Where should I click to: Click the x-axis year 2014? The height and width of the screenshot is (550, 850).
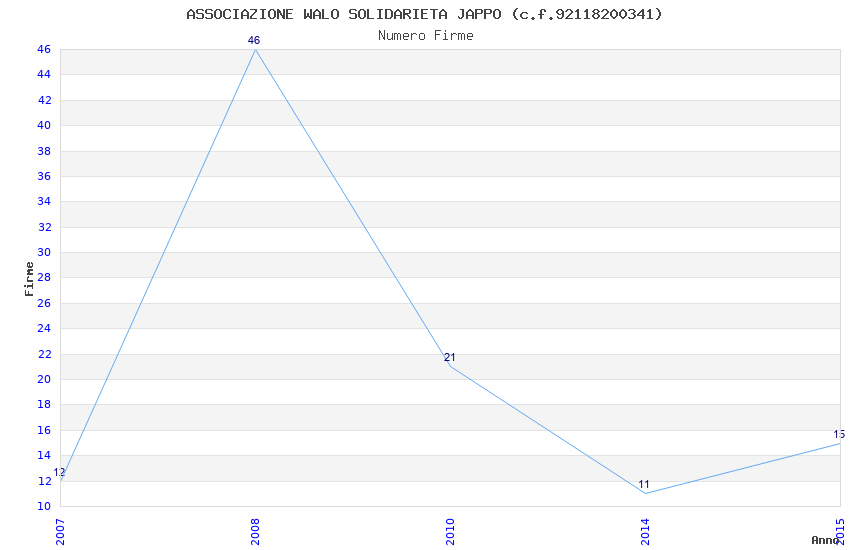pyautogui.click(x=645, y=532)
